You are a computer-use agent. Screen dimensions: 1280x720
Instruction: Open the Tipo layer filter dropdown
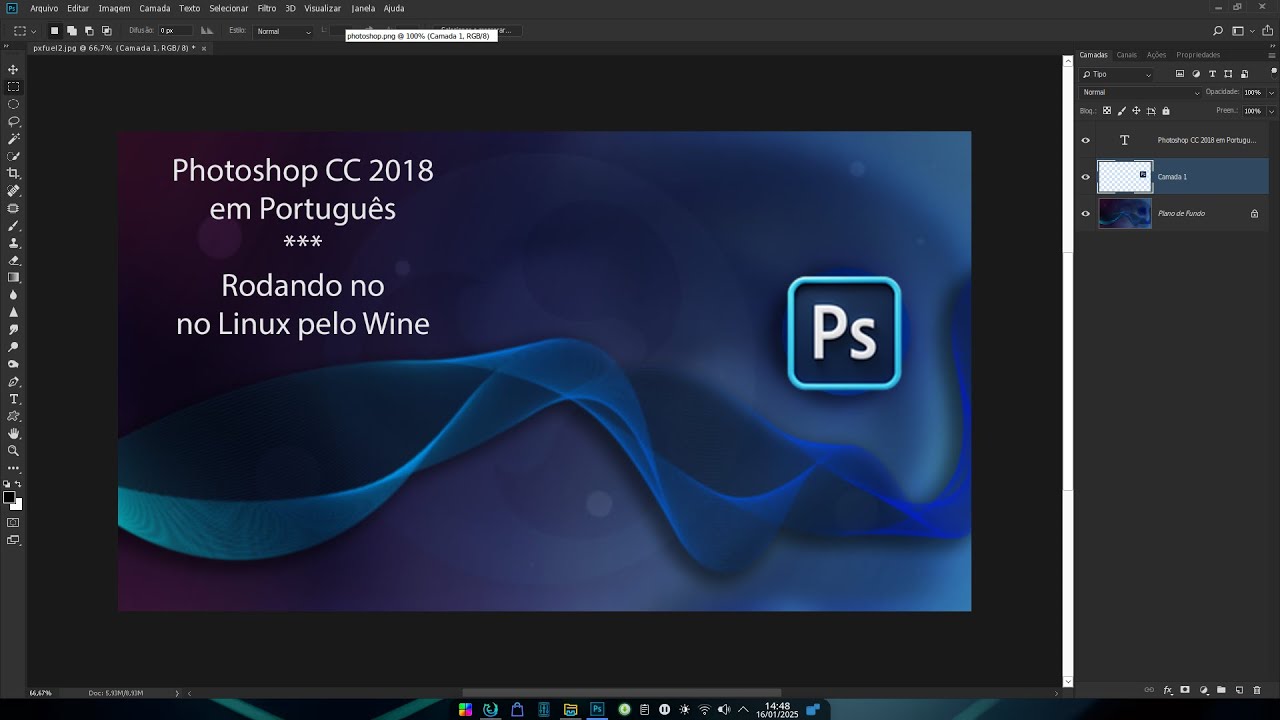1117,75
